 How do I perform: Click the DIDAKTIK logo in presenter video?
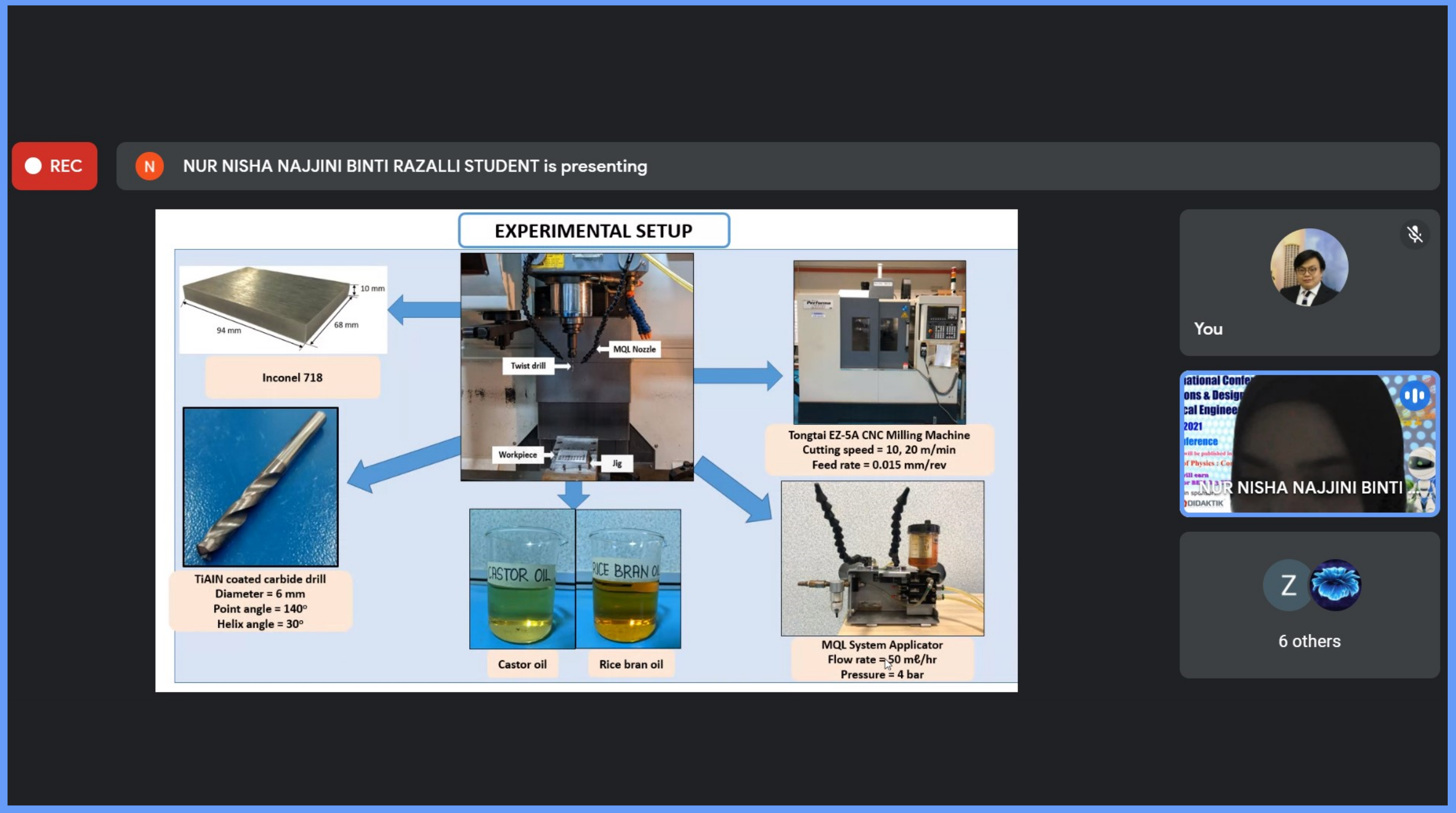(1204, 503)
